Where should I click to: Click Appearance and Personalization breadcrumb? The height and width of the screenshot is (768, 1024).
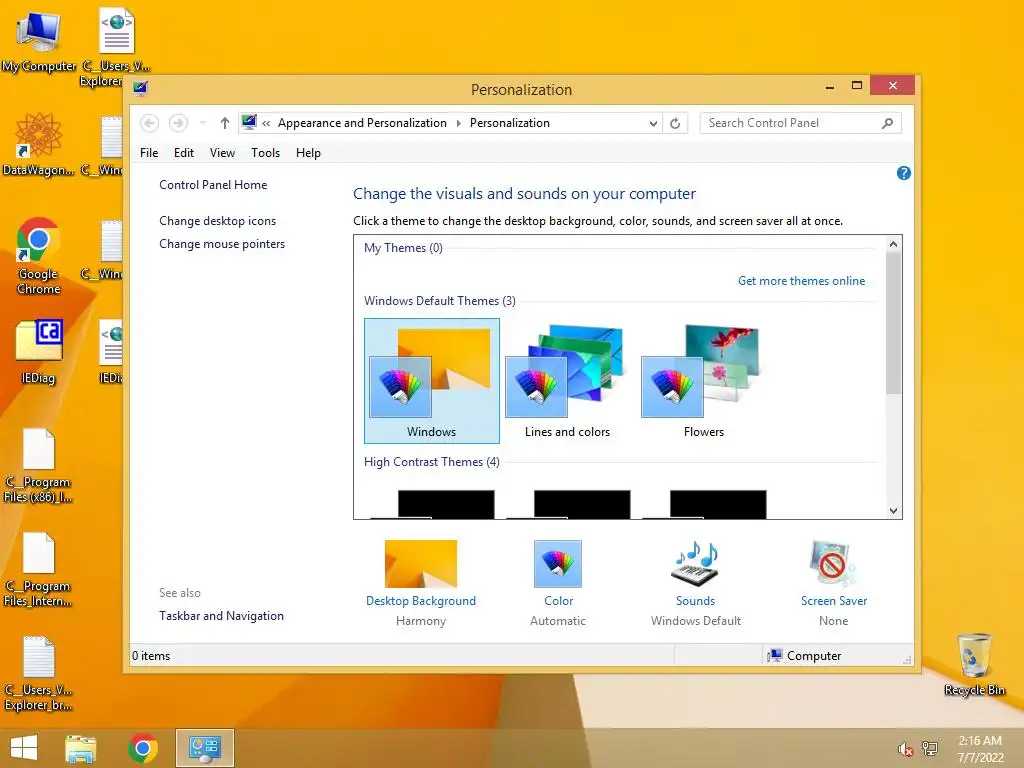click(x=362, y=123)
